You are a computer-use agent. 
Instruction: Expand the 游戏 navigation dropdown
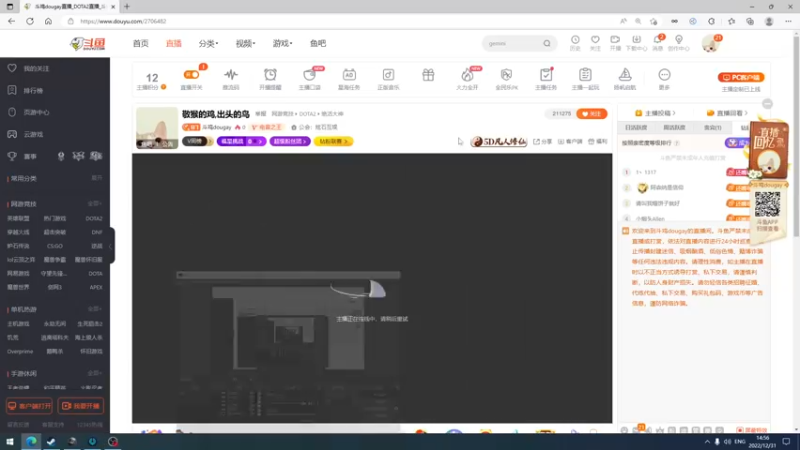click(x=282, y=43)
